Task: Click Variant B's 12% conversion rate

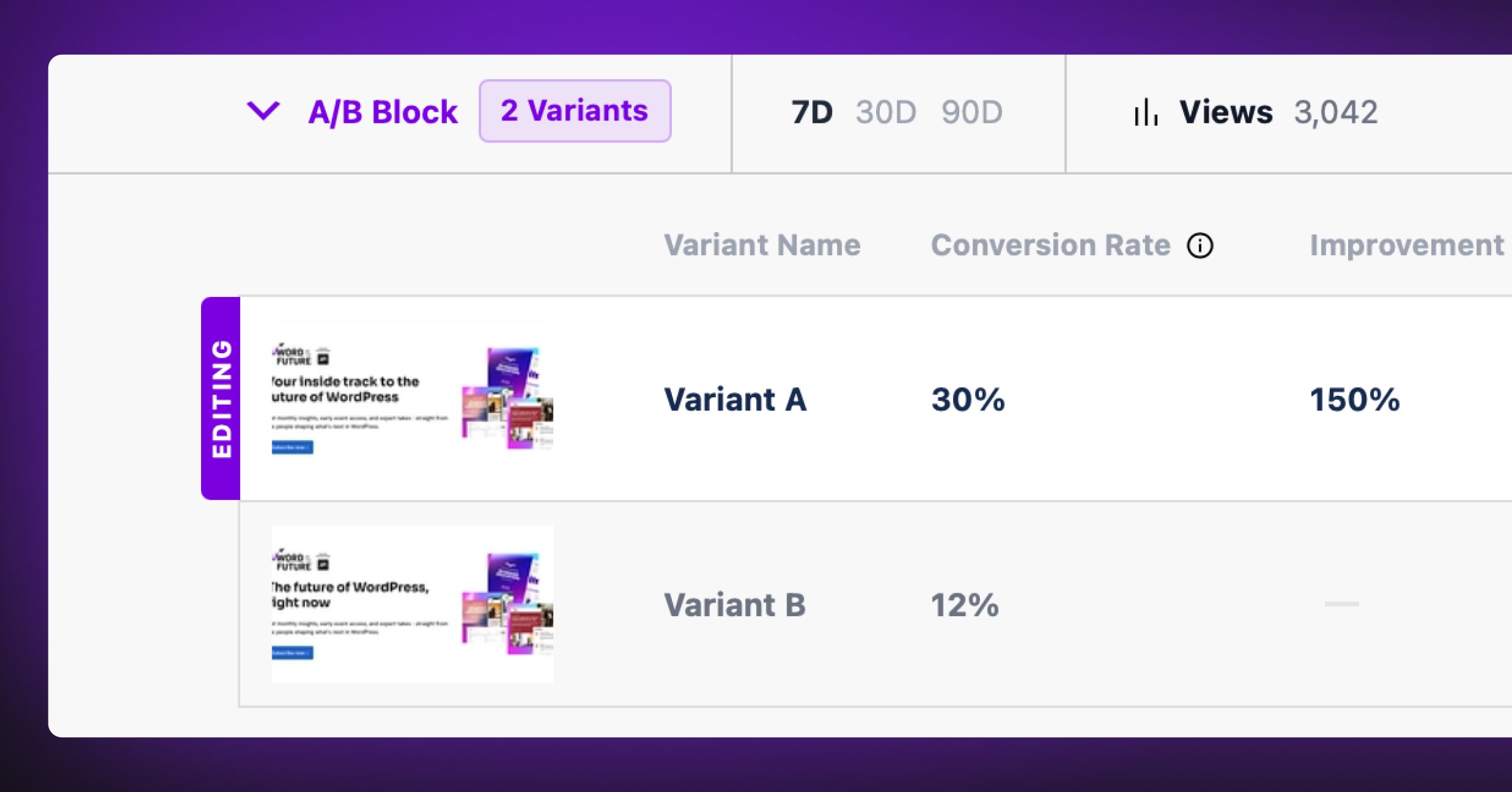Action: [964, 605]
